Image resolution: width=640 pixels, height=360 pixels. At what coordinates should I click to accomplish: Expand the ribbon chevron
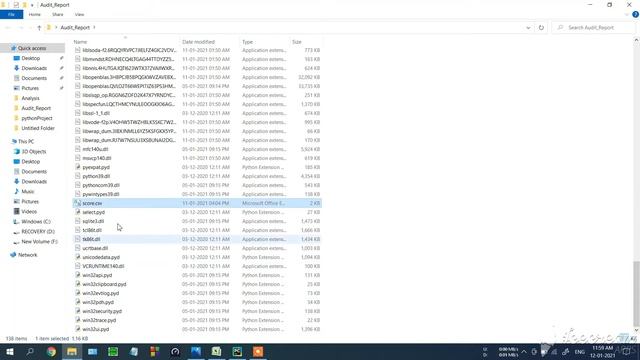point(627,14)
